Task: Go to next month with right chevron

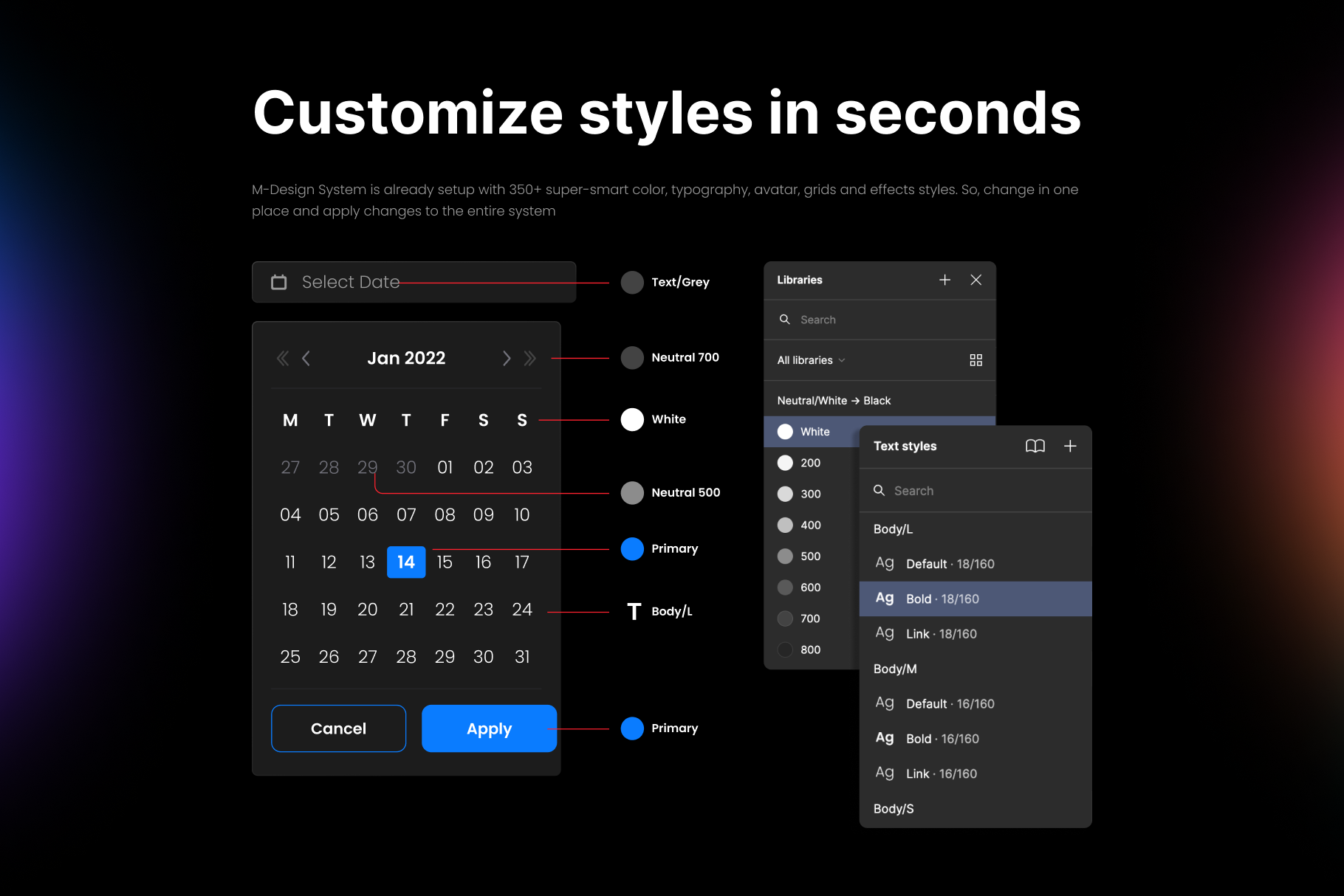Action: click(x=507, y=359)
